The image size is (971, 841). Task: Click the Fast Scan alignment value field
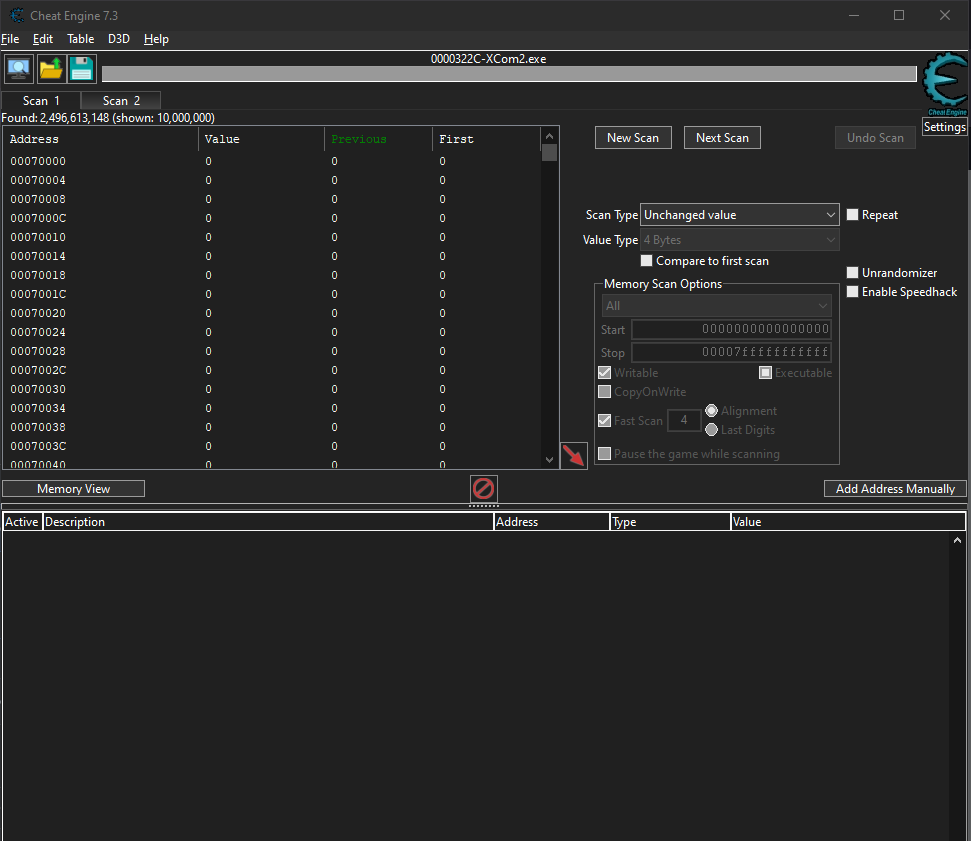pos(684,420)
